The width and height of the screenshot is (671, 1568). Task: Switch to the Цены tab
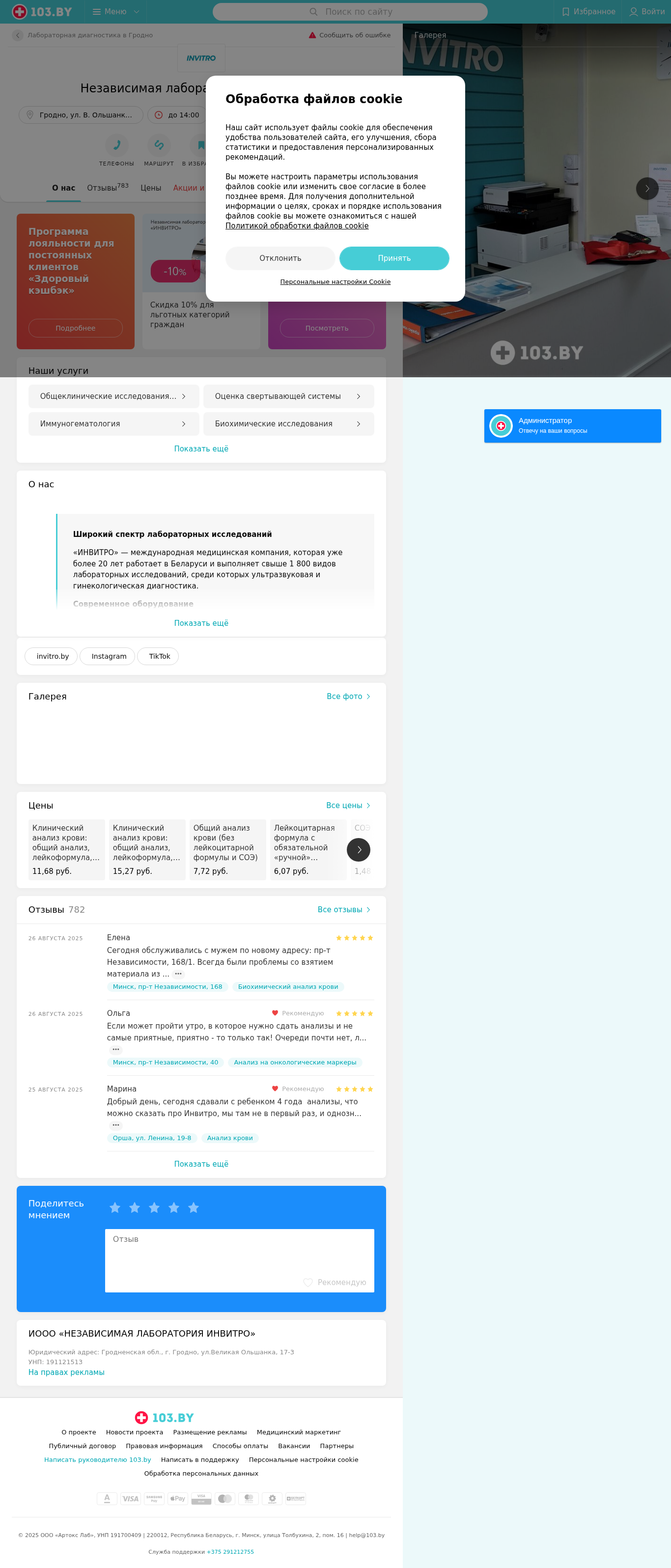coord(151,188)
